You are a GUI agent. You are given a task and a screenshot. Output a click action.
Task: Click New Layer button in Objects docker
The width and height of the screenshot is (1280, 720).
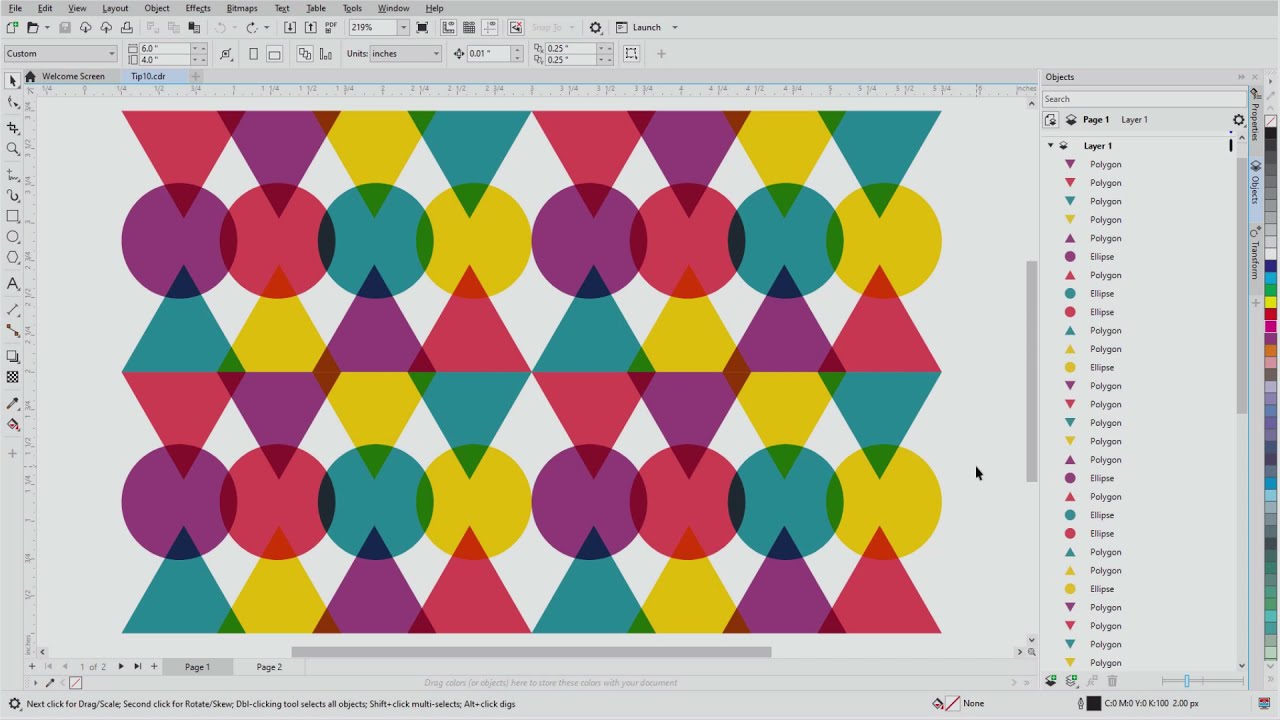pos(1050,681)
